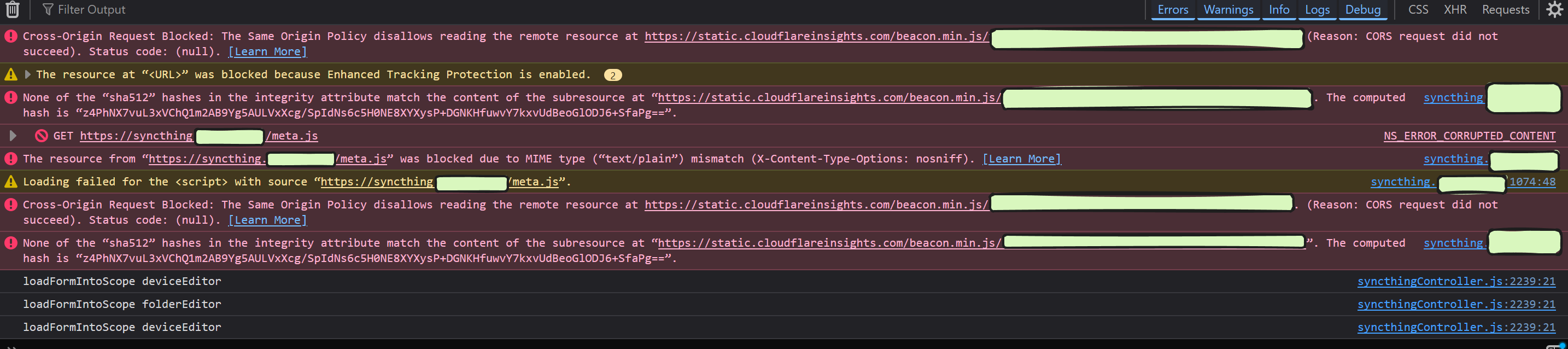Image resolution: width=1568 pixels, height=349 pixels.
Task: Expand the Enhanced Tracking Protection warning group
Action: [x=27, y=75]
